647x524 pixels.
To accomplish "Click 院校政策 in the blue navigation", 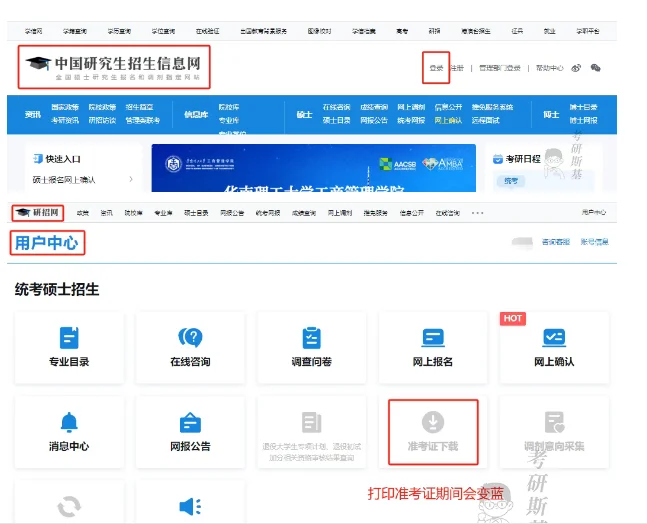I will [102, 107].
